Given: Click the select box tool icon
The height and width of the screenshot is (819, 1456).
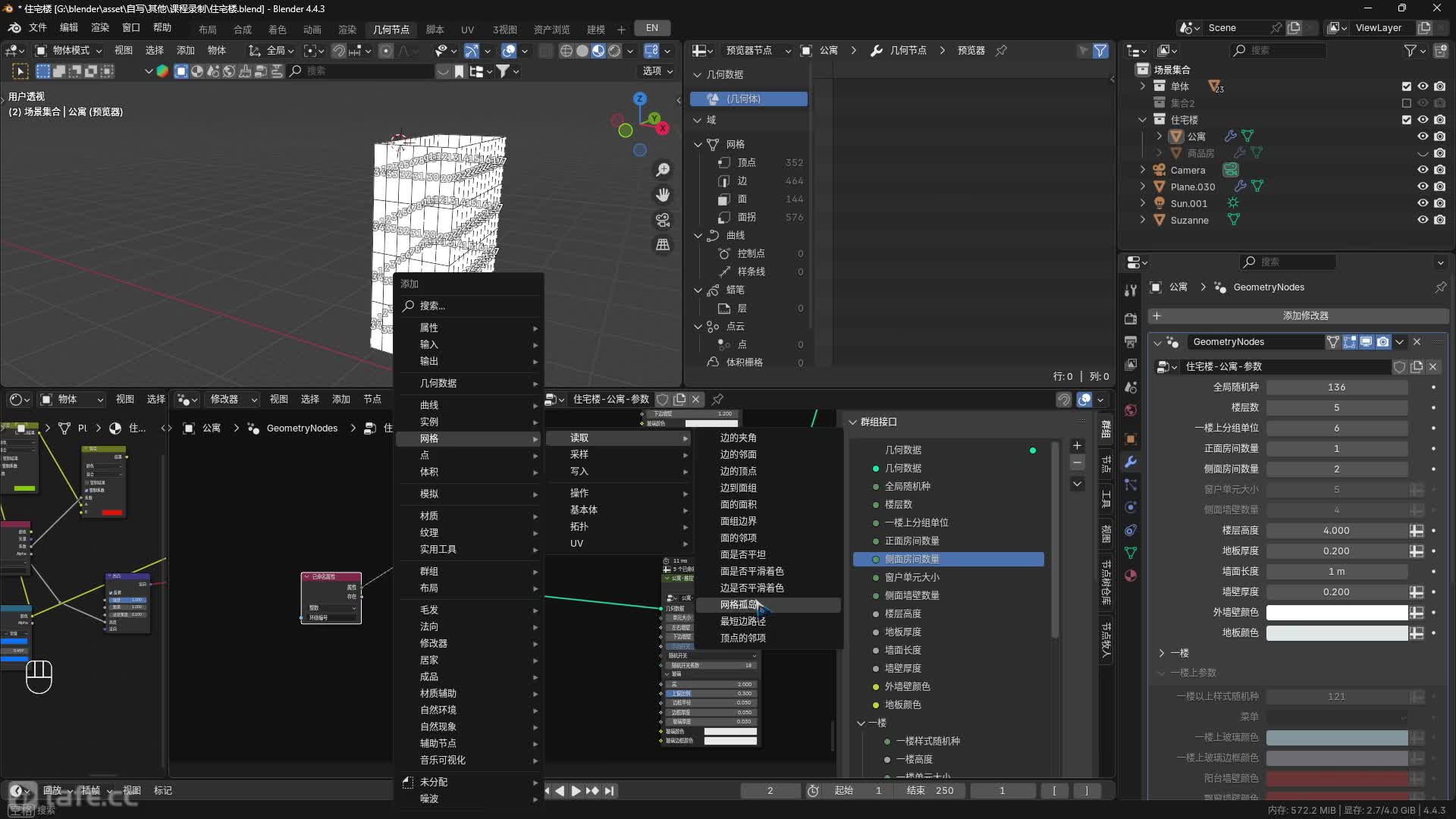Looking at the screenshot, I should [20, 71].
